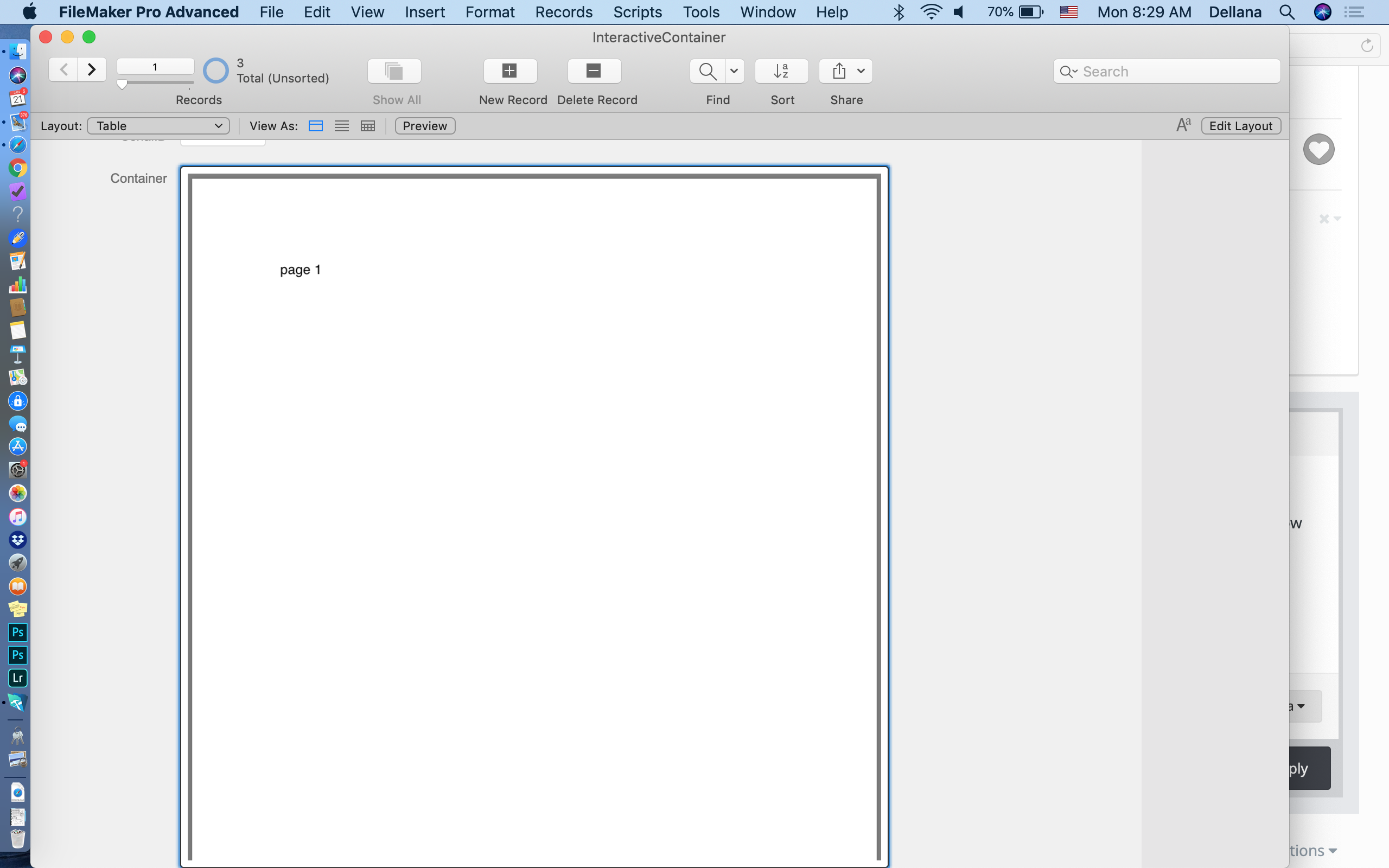Click the Share icon in toolbar
This screenshot has height=868, width=1389.
point(839,71)
